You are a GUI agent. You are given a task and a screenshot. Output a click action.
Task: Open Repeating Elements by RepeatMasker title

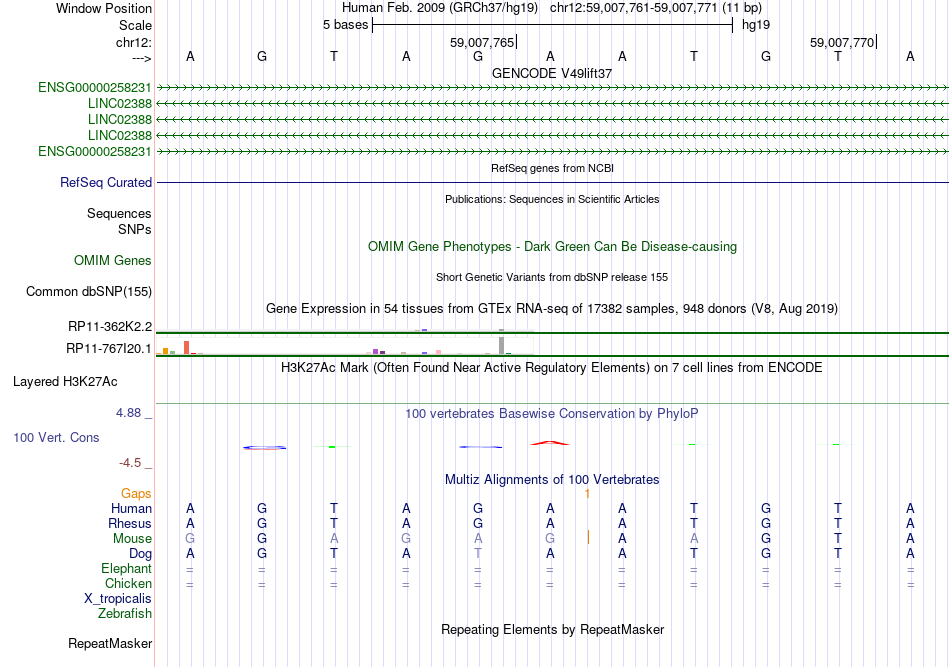pyautogui.click(x=552, y=630)
